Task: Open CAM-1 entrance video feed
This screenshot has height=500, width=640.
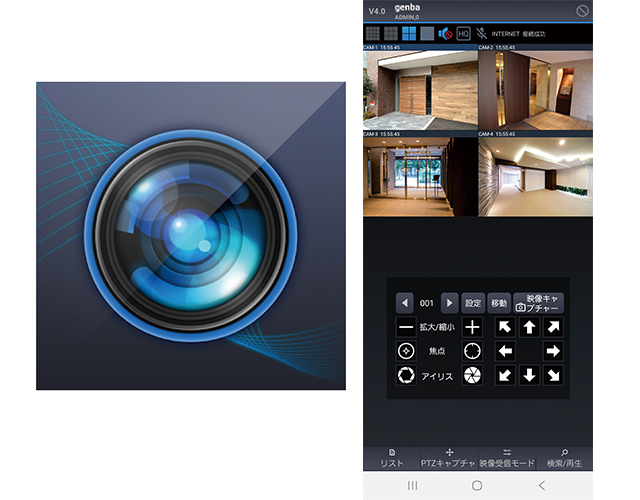Action: click(420, 90)
